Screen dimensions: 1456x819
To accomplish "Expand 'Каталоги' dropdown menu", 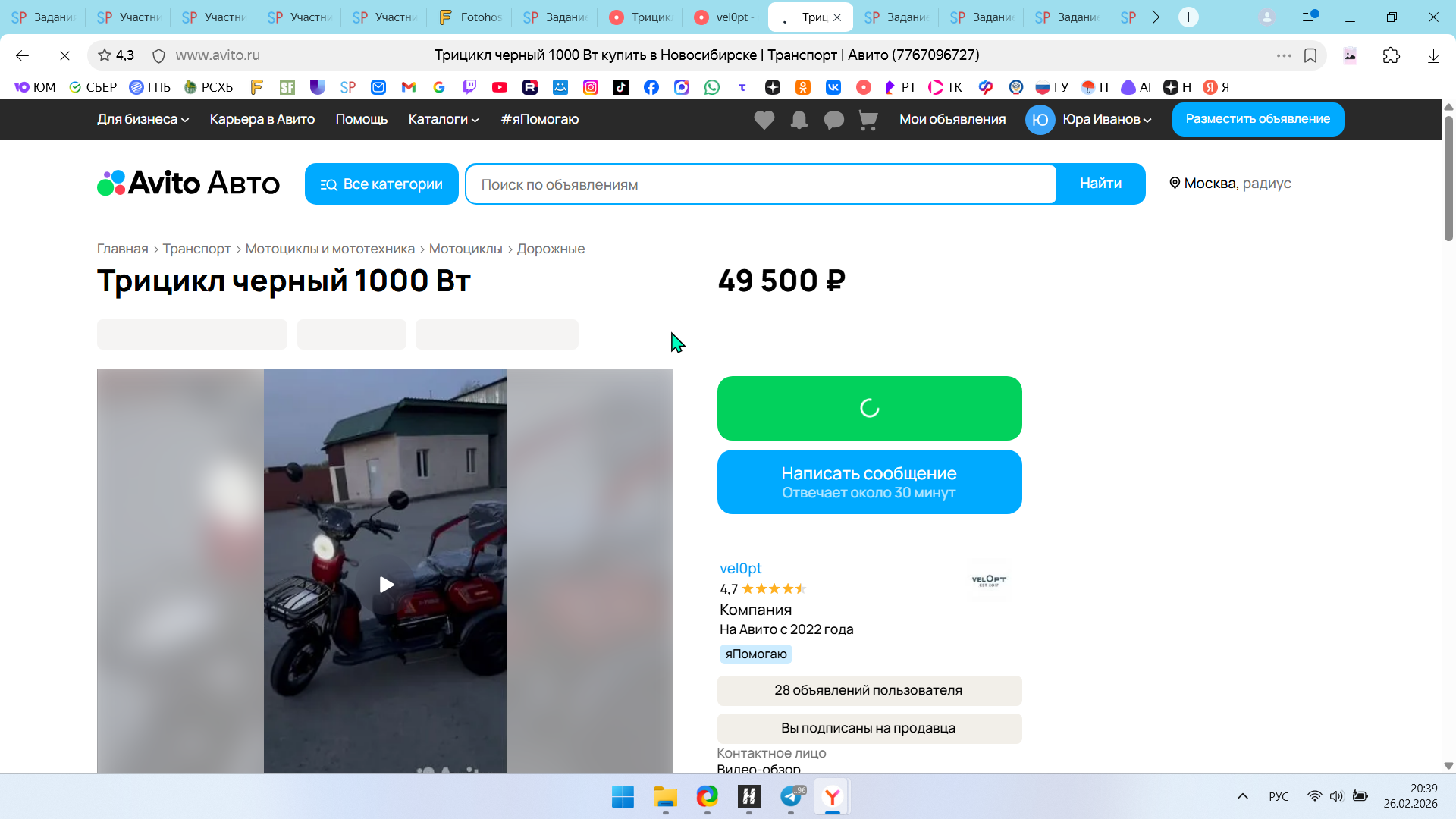I will (444, 119).
